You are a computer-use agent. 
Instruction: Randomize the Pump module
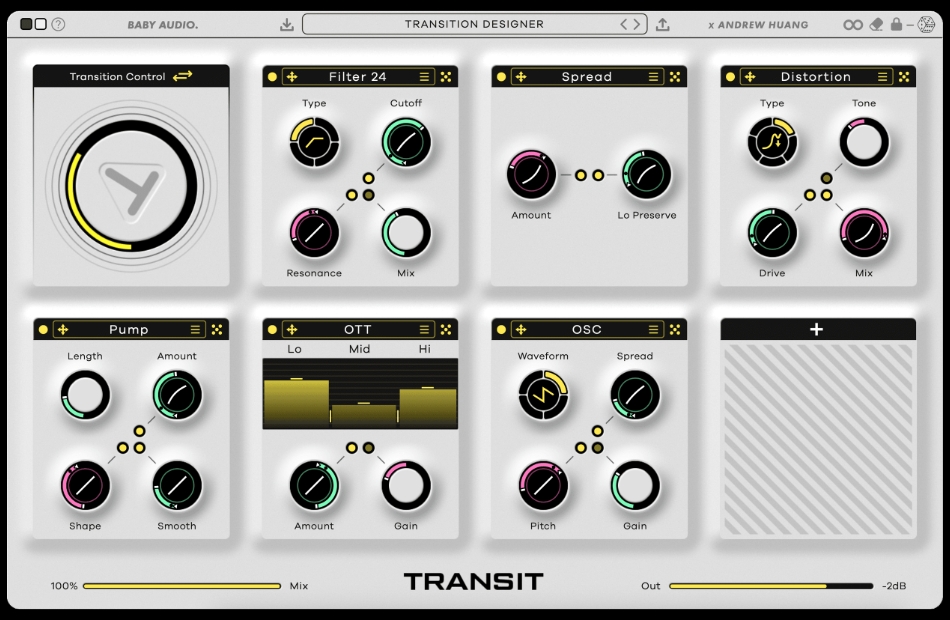[217, 329]
